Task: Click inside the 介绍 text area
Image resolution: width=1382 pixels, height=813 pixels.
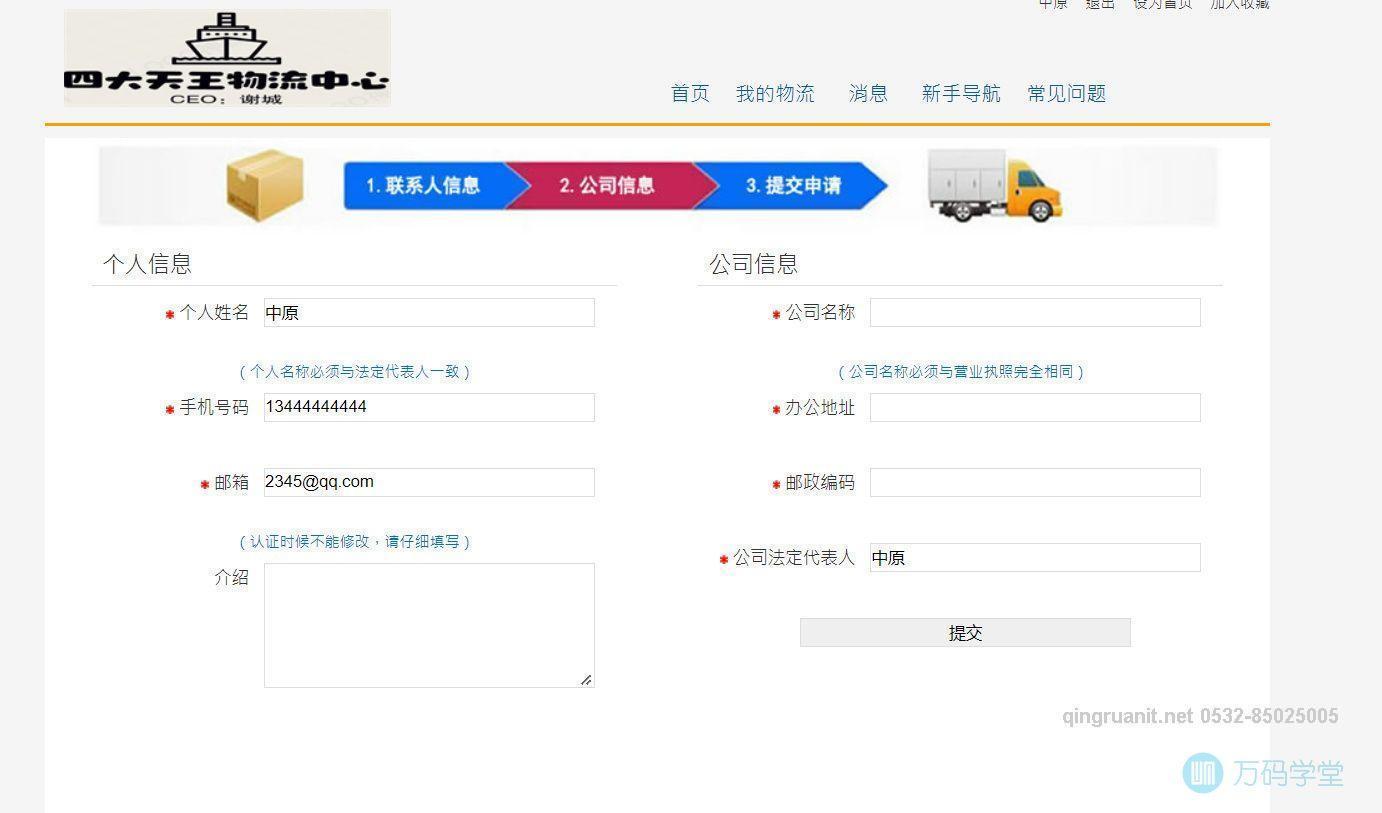Action: (428, 624)
